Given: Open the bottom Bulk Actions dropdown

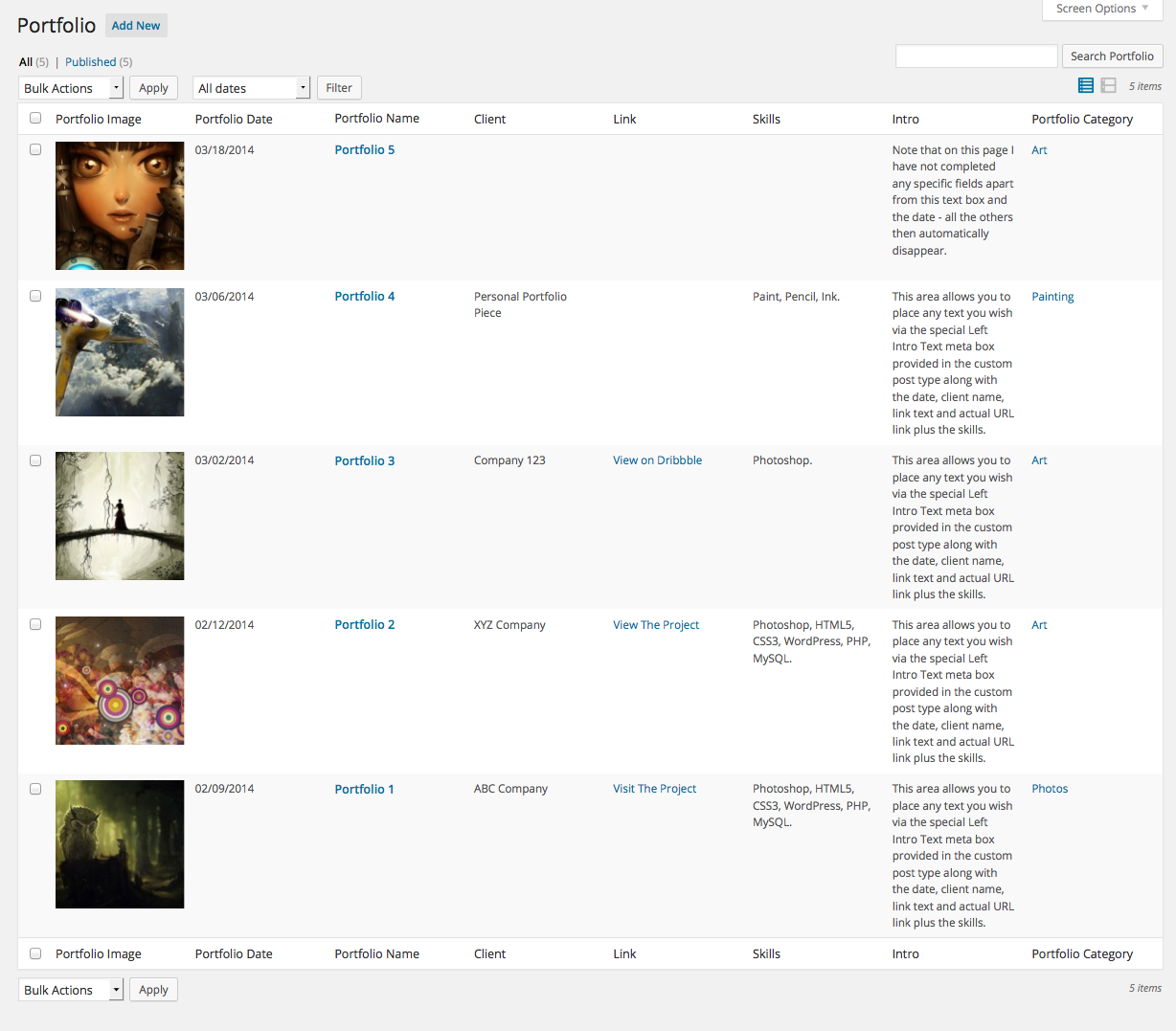Looking at the screenshot, I should [x=71, y=990].
